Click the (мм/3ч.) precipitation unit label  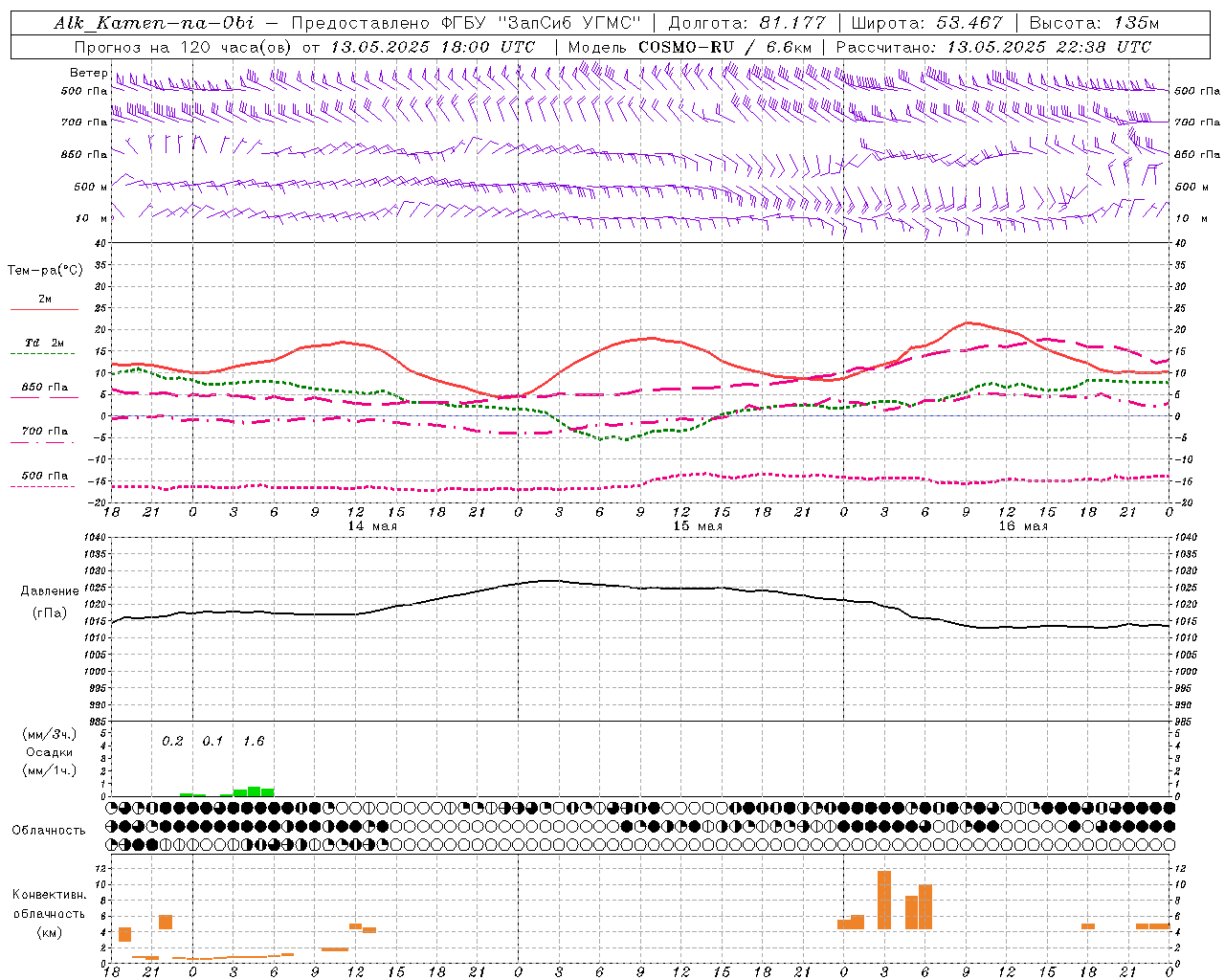coord(51,734)
